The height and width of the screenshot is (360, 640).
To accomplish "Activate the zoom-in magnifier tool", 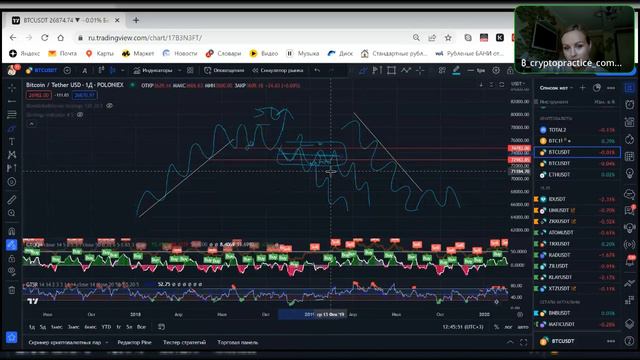I will click(12, 213).
